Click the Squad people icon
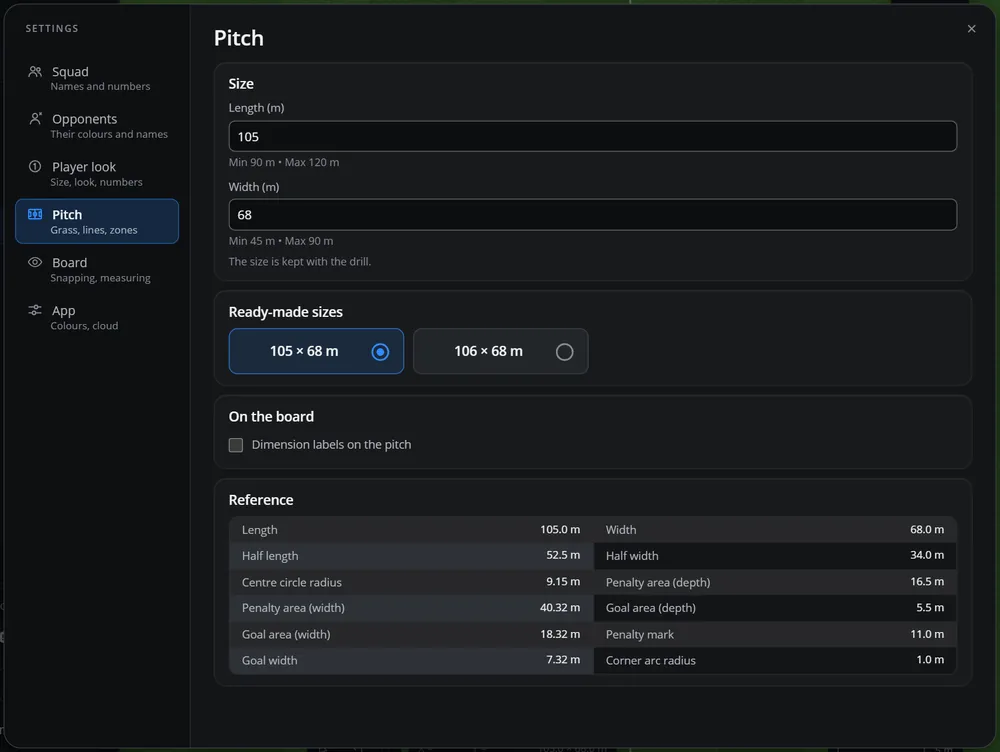 tap(35, 71)
